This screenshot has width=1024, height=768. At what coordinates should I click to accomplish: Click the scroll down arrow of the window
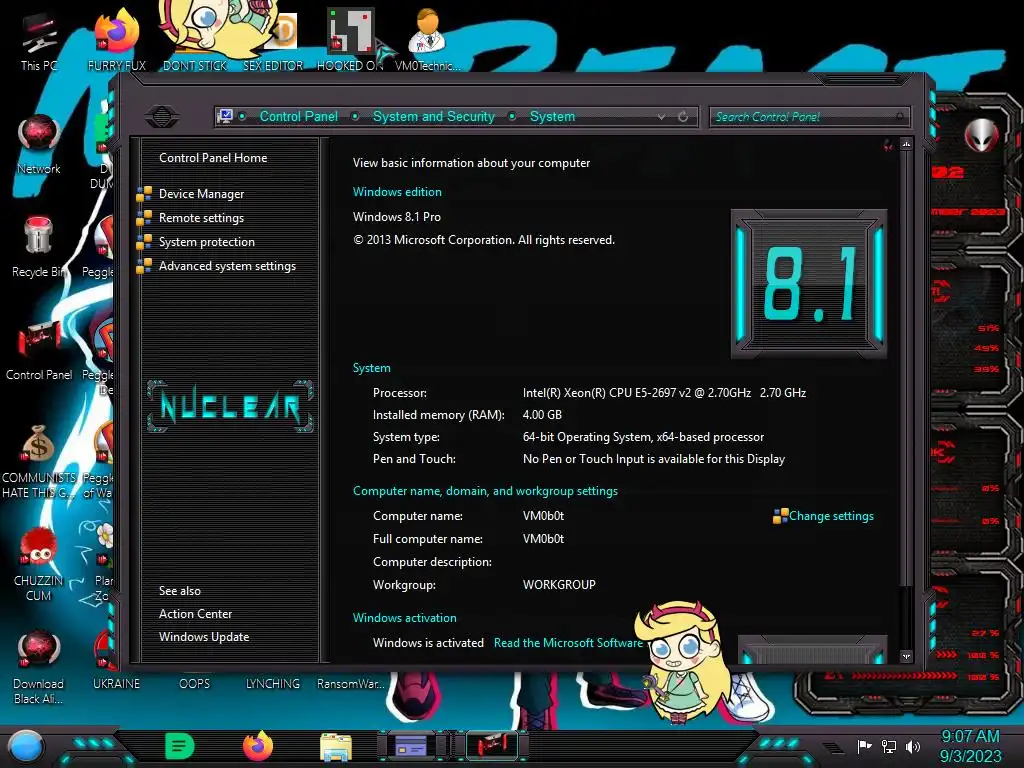pyautogui.click(x=906, y=656)
